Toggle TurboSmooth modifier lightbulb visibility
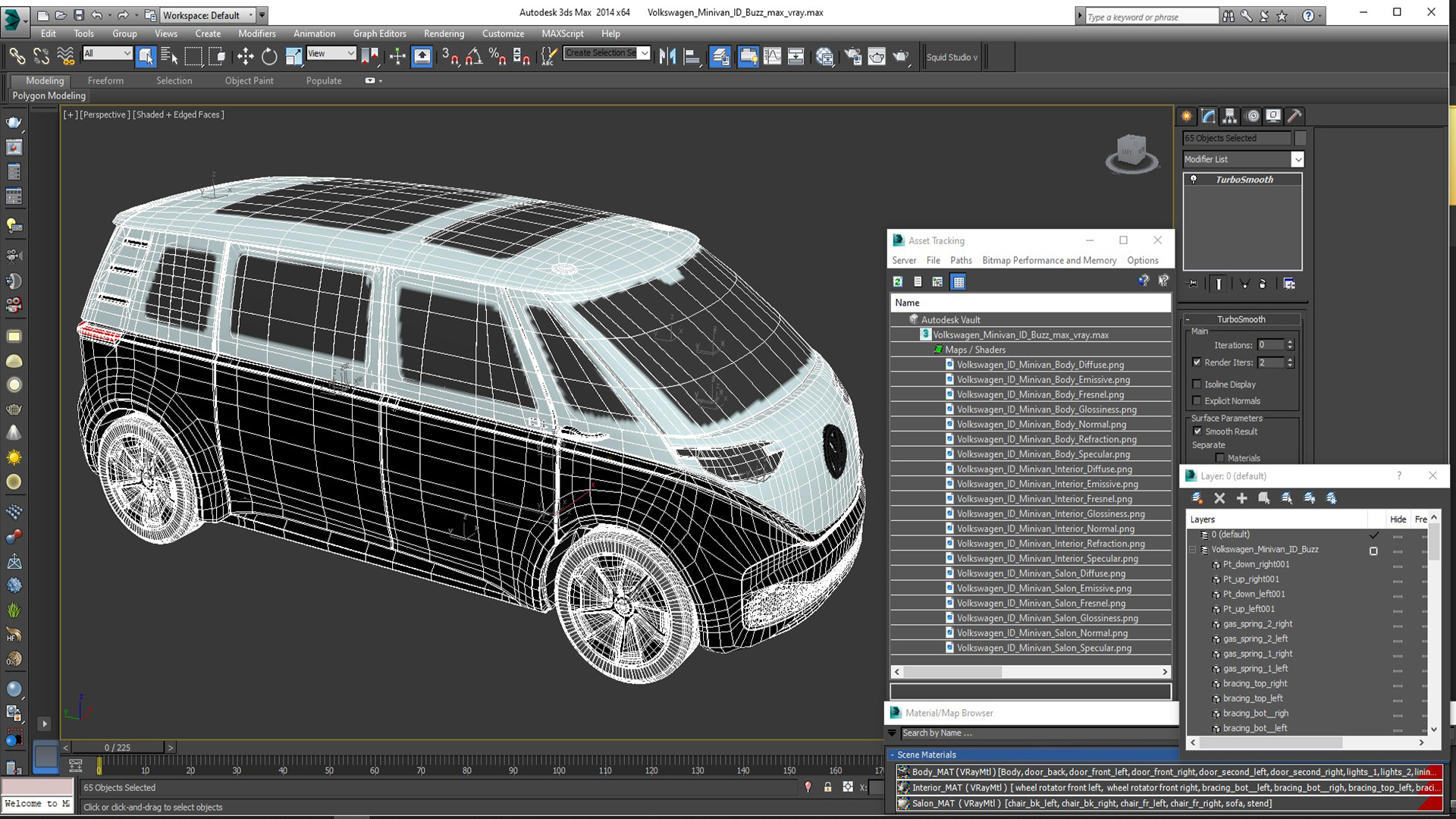 [1194, 180]
